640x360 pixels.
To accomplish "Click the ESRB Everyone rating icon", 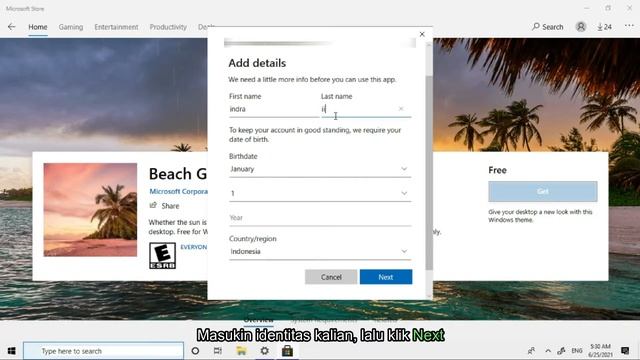I will coord(162,256).
